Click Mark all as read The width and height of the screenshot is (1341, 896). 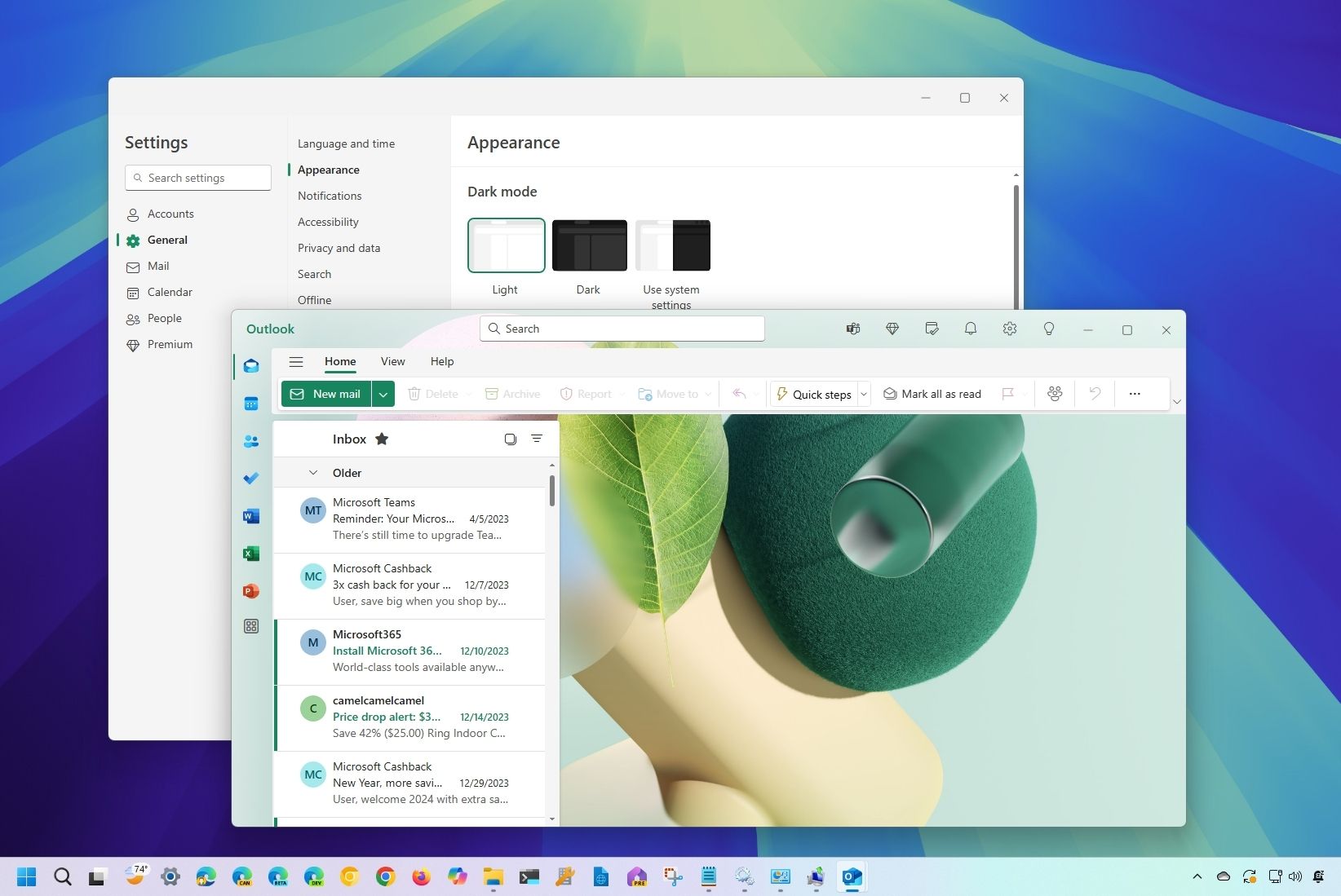click(932, 394)
